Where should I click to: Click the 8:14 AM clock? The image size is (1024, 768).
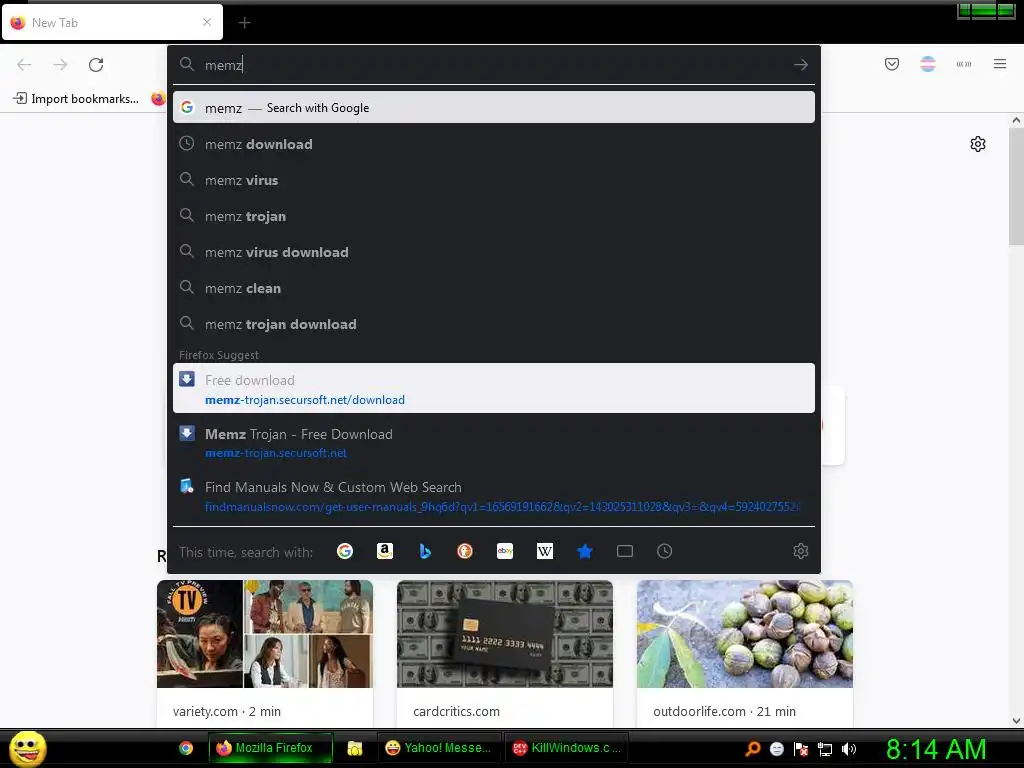(x=935, y=749)
